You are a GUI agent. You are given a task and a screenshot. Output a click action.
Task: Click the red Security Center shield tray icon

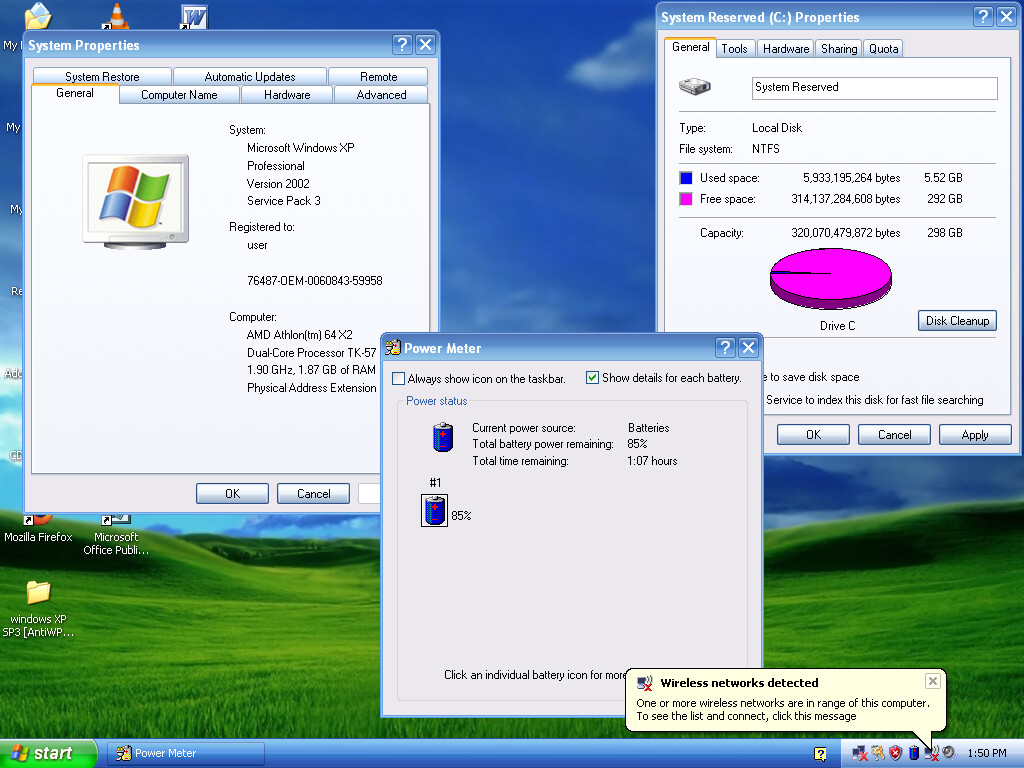(x=895, y=753)
